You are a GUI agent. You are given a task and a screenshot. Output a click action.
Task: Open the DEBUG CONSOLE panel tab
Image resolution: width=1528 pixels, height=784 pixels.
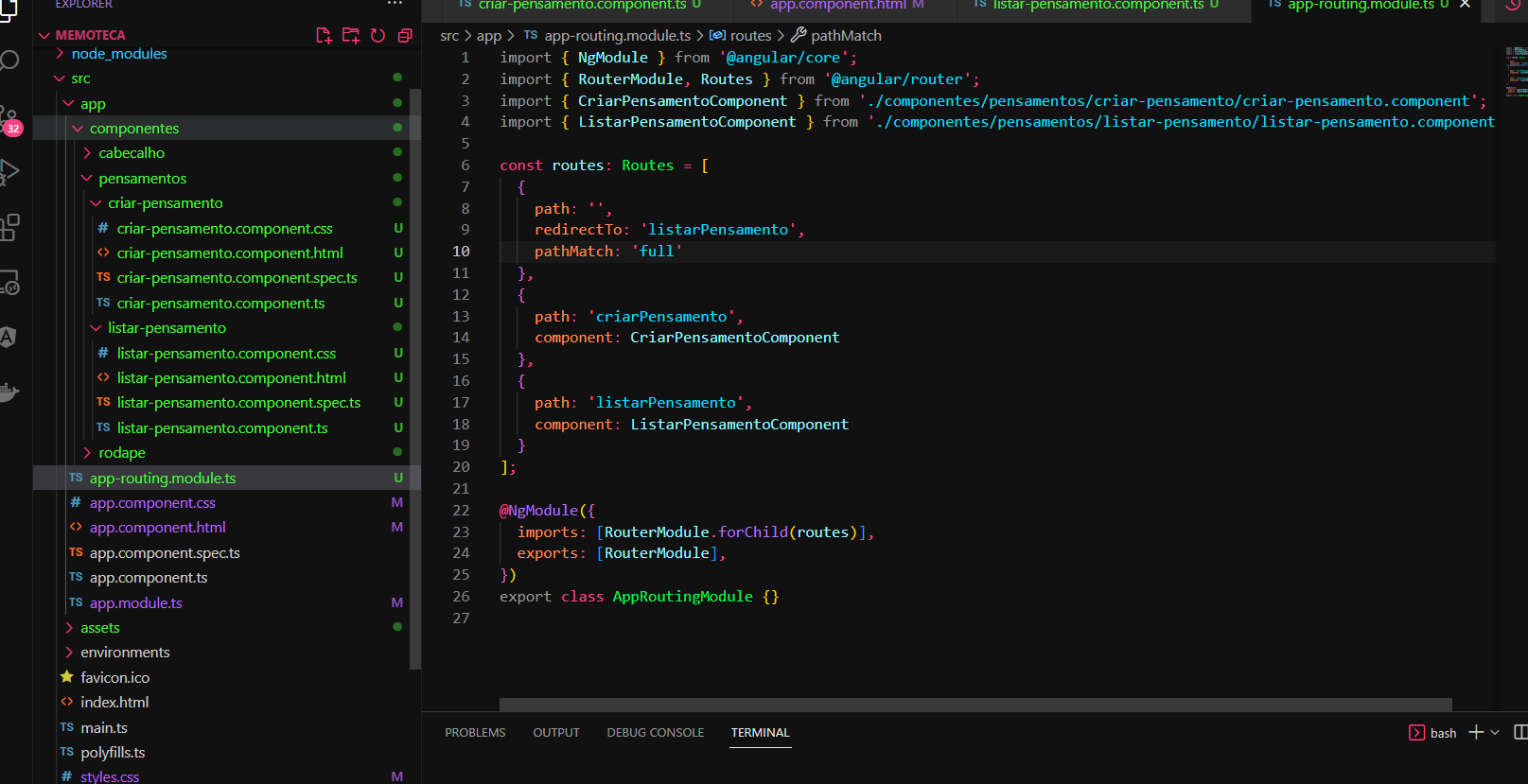point(656,733)
